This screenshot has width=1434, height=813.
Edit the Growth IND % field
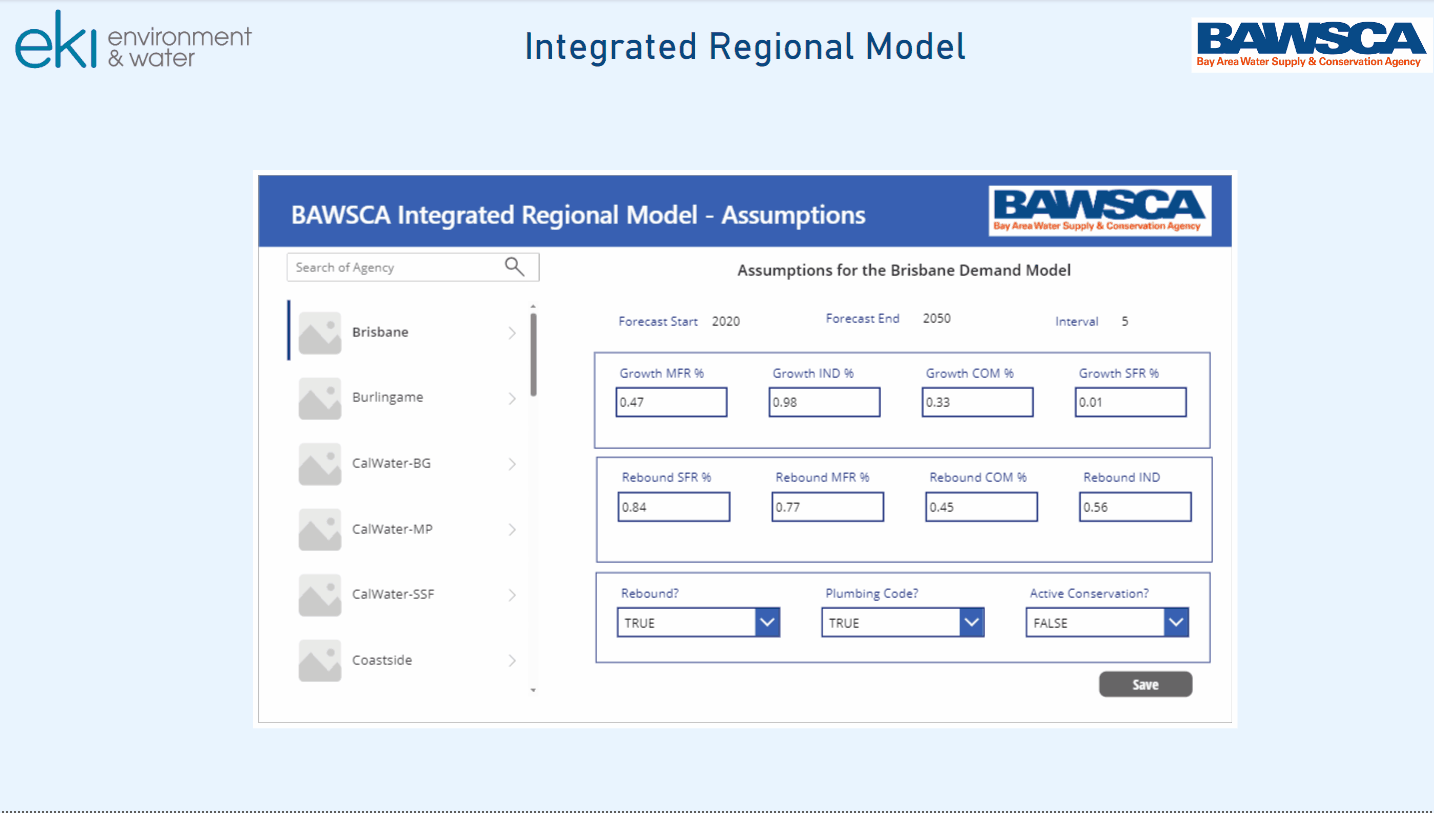[x=824, y=402]
